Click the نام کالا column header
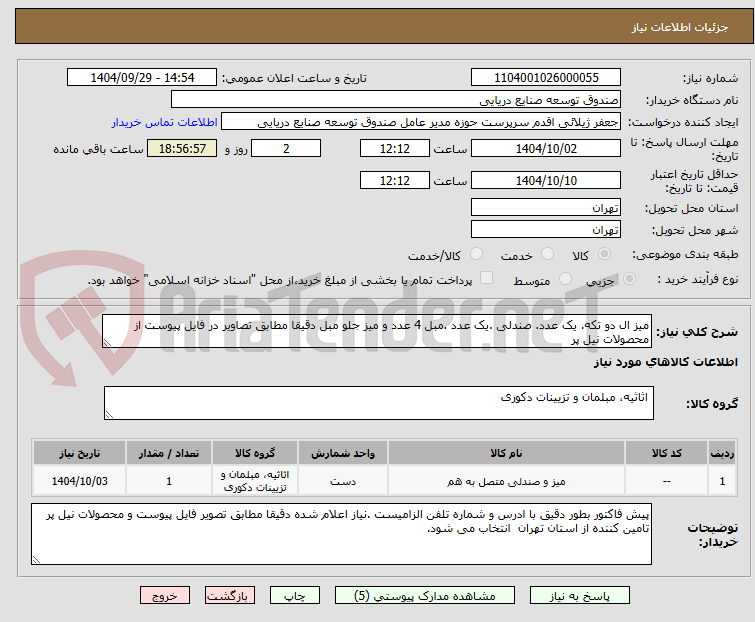 [506, 453]
